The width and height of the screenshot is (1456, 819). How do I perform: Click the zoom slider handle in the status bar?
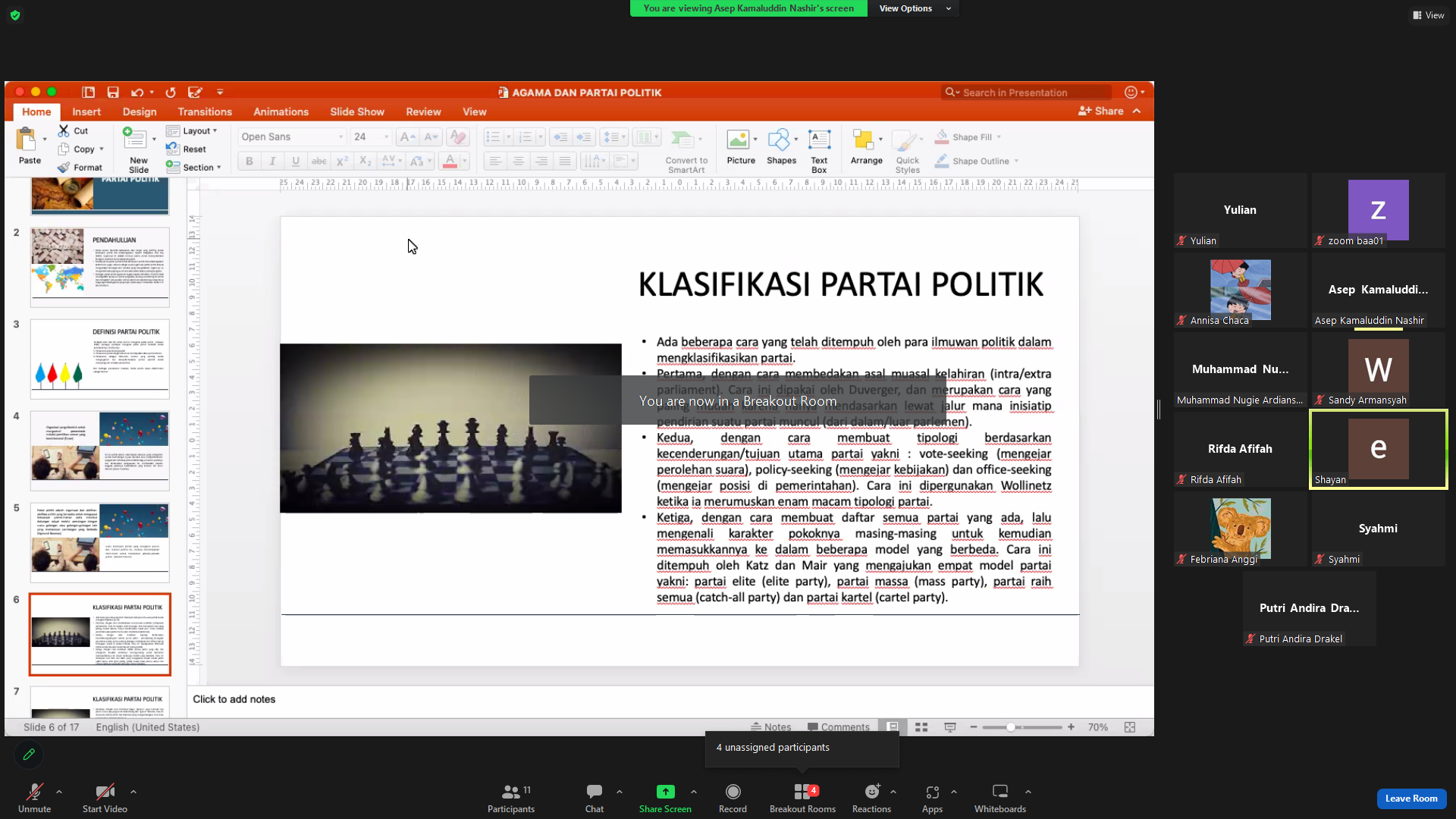coord(1011,727)
